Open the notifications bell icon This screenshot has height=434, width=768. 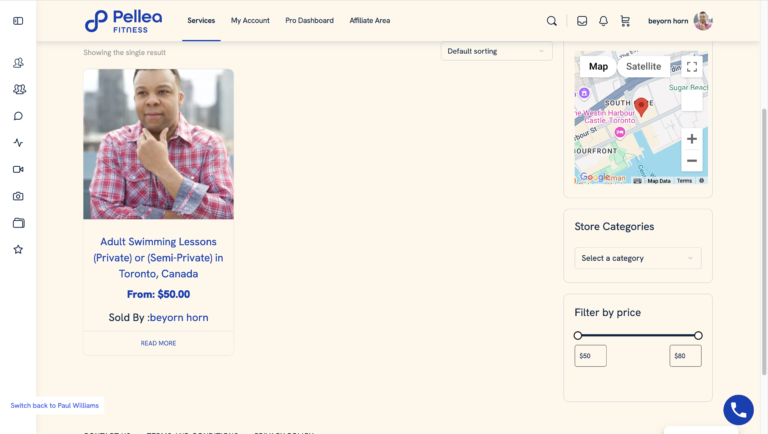603,21
